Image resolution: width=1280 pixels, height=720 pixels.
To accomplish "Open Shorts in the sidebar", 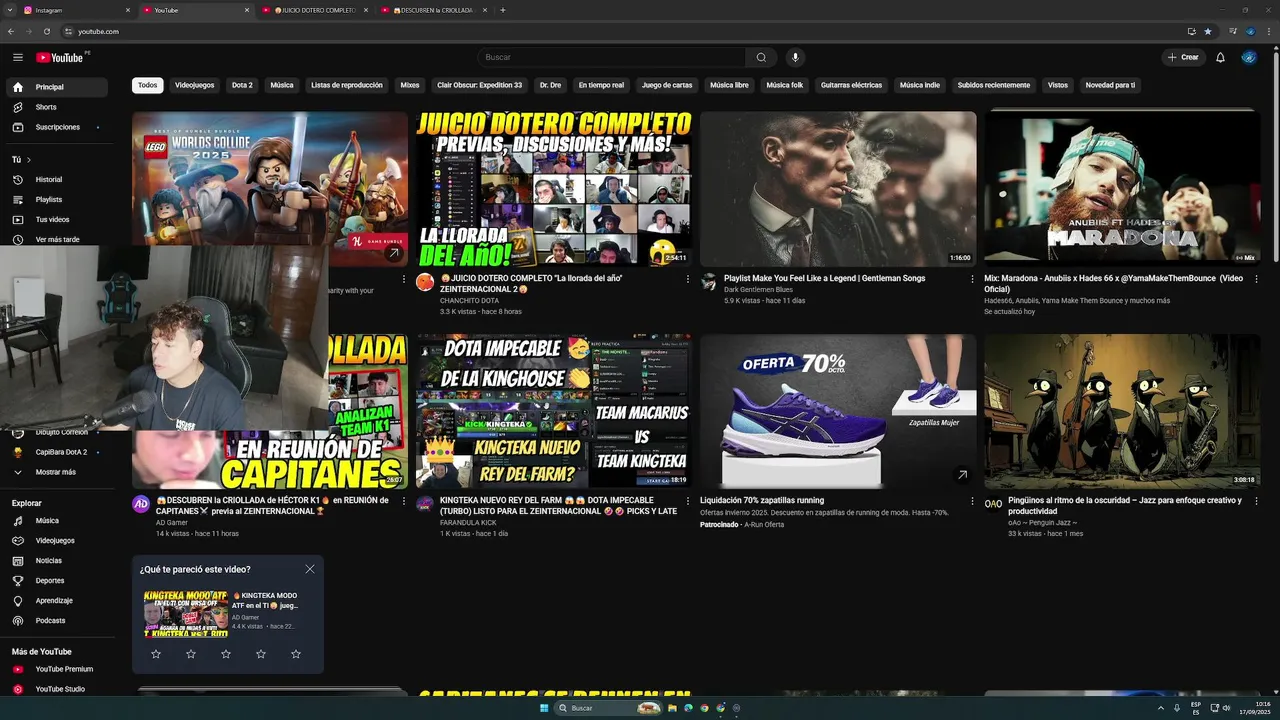I will point(56,107).
